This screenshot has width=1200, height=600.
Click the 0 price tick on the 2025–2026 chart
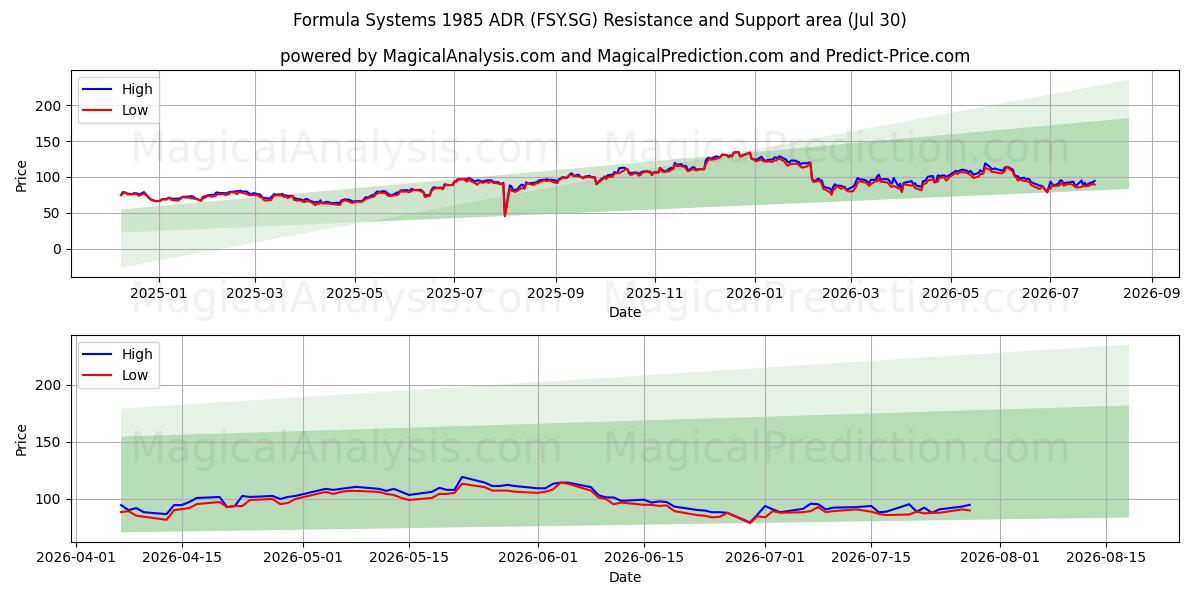[x=59, y=250]
